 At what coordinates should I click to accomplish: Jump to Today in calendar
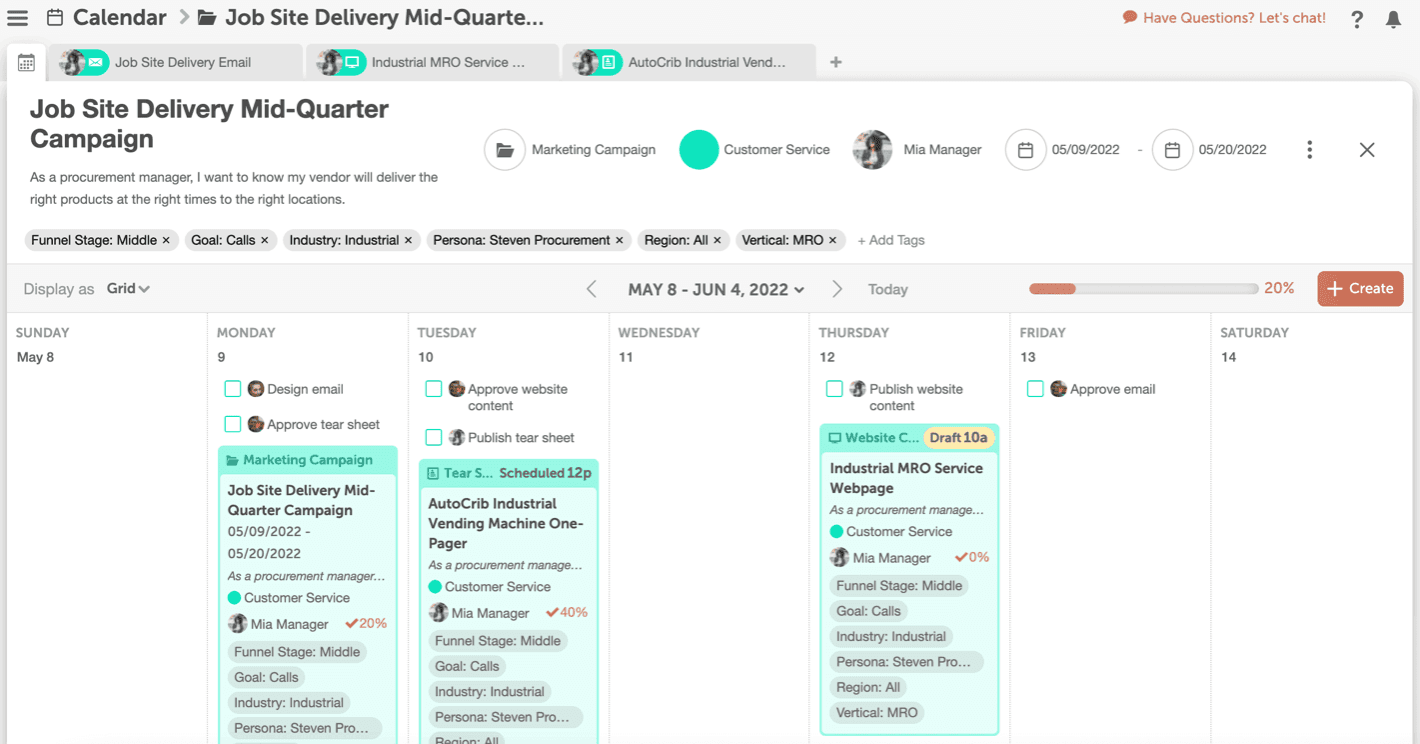click(887, 289)
